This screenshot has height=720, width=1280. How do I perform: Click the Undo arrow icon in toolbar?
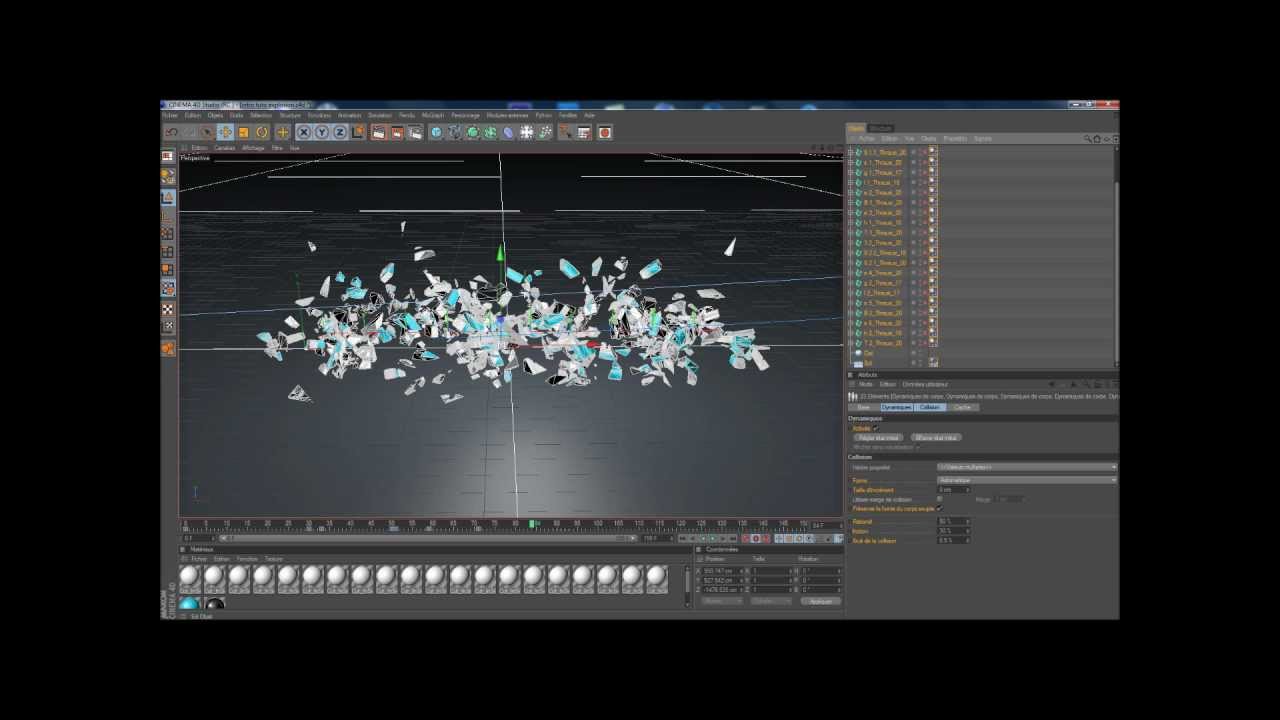172,132
